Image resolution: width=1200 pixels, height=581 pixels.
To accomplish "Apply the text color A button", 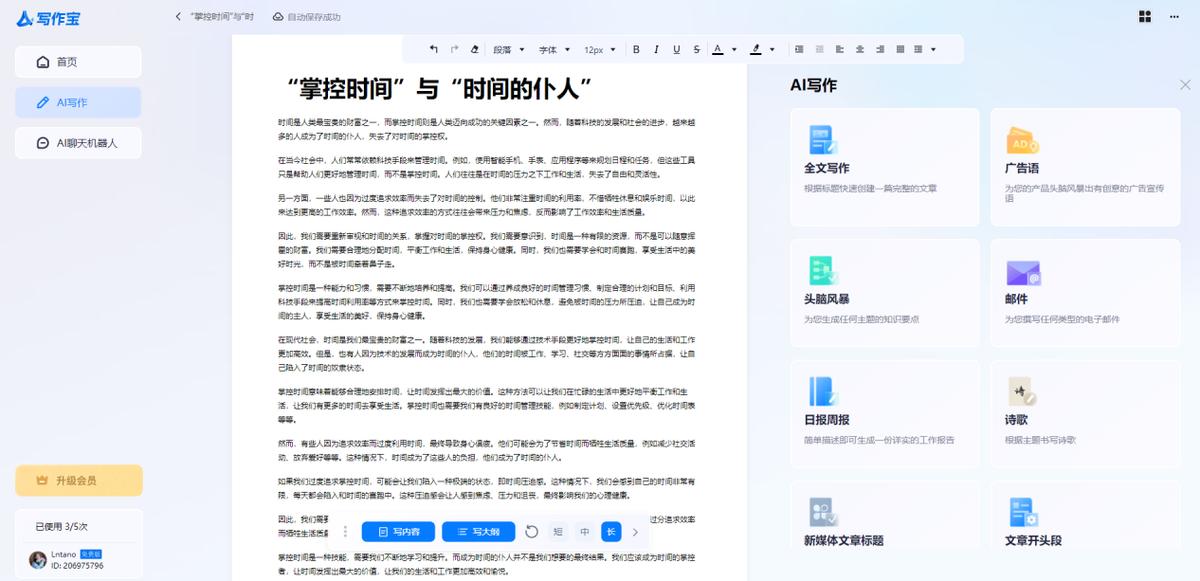I will [x=717, y=49].
